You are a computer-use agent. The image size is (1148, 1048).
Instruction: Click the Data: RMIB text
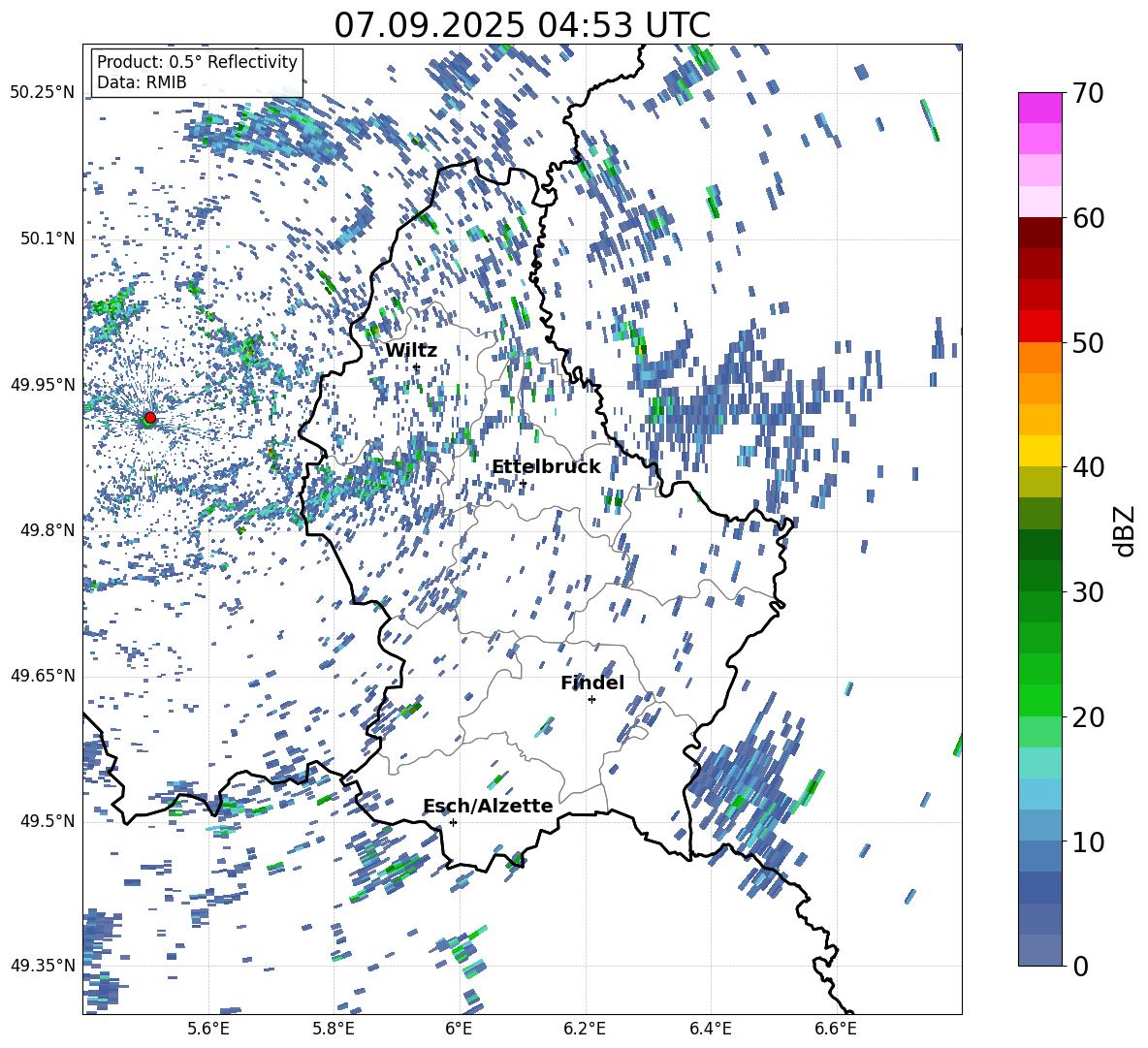(142, 82)
